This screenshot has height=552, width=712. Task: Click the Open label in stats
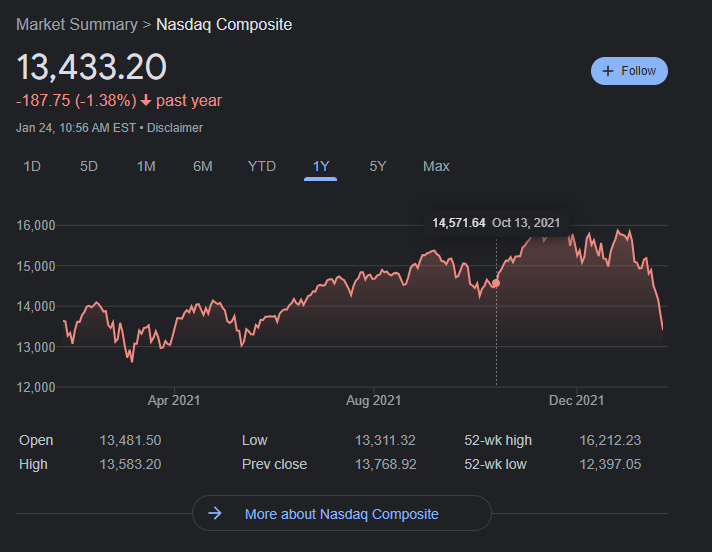[36, 440]
